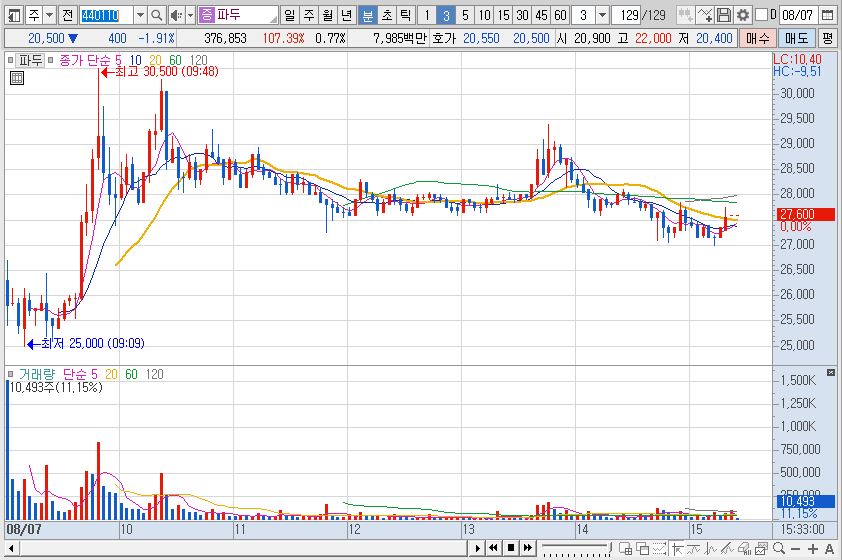842x560 pixels.
Task: Open the stock code search magnifier
Action: pos(156,15)
